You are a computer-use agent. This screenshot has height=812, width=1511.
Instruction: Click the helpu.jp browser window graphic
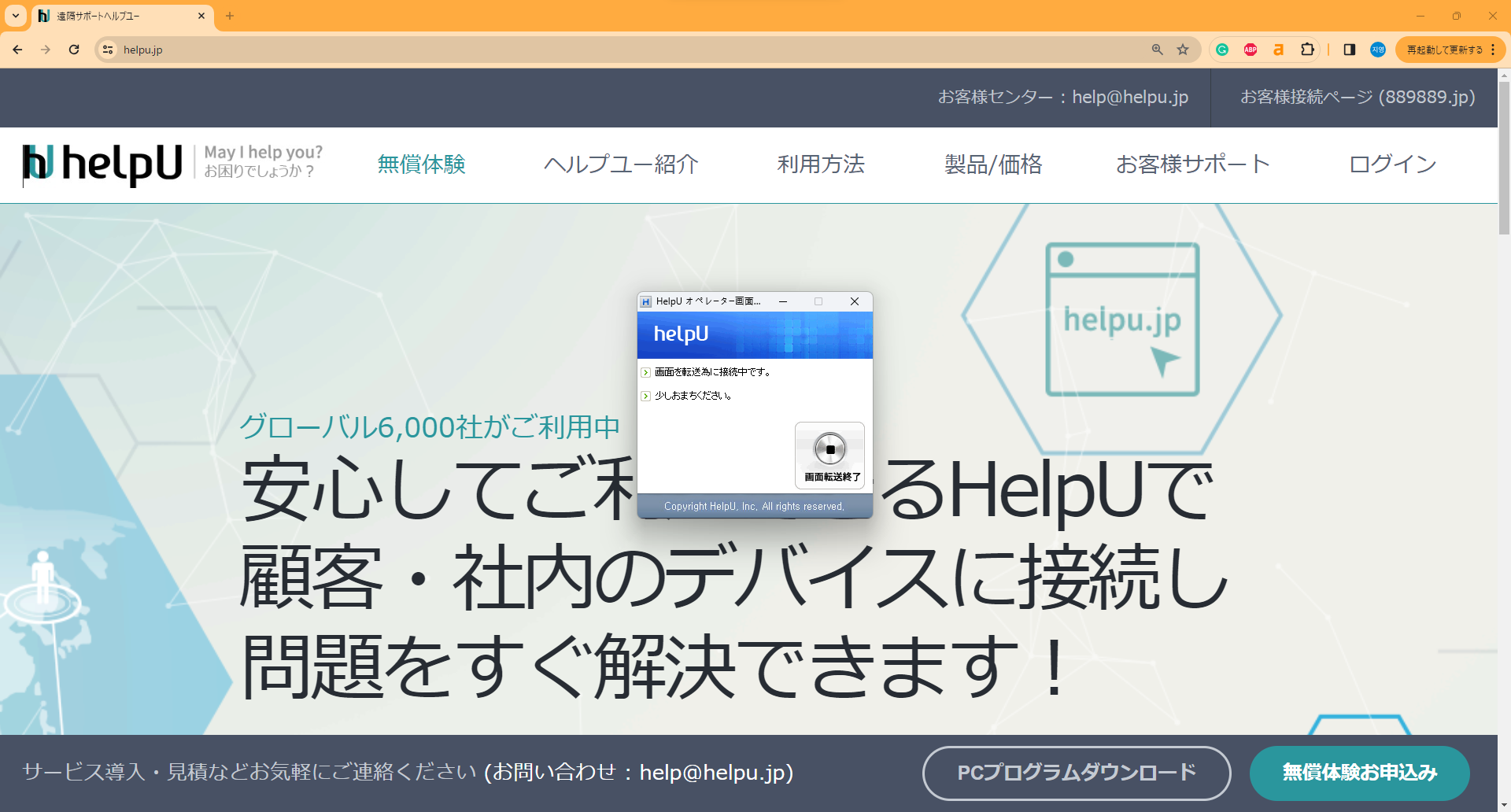tap(1122, 319)
